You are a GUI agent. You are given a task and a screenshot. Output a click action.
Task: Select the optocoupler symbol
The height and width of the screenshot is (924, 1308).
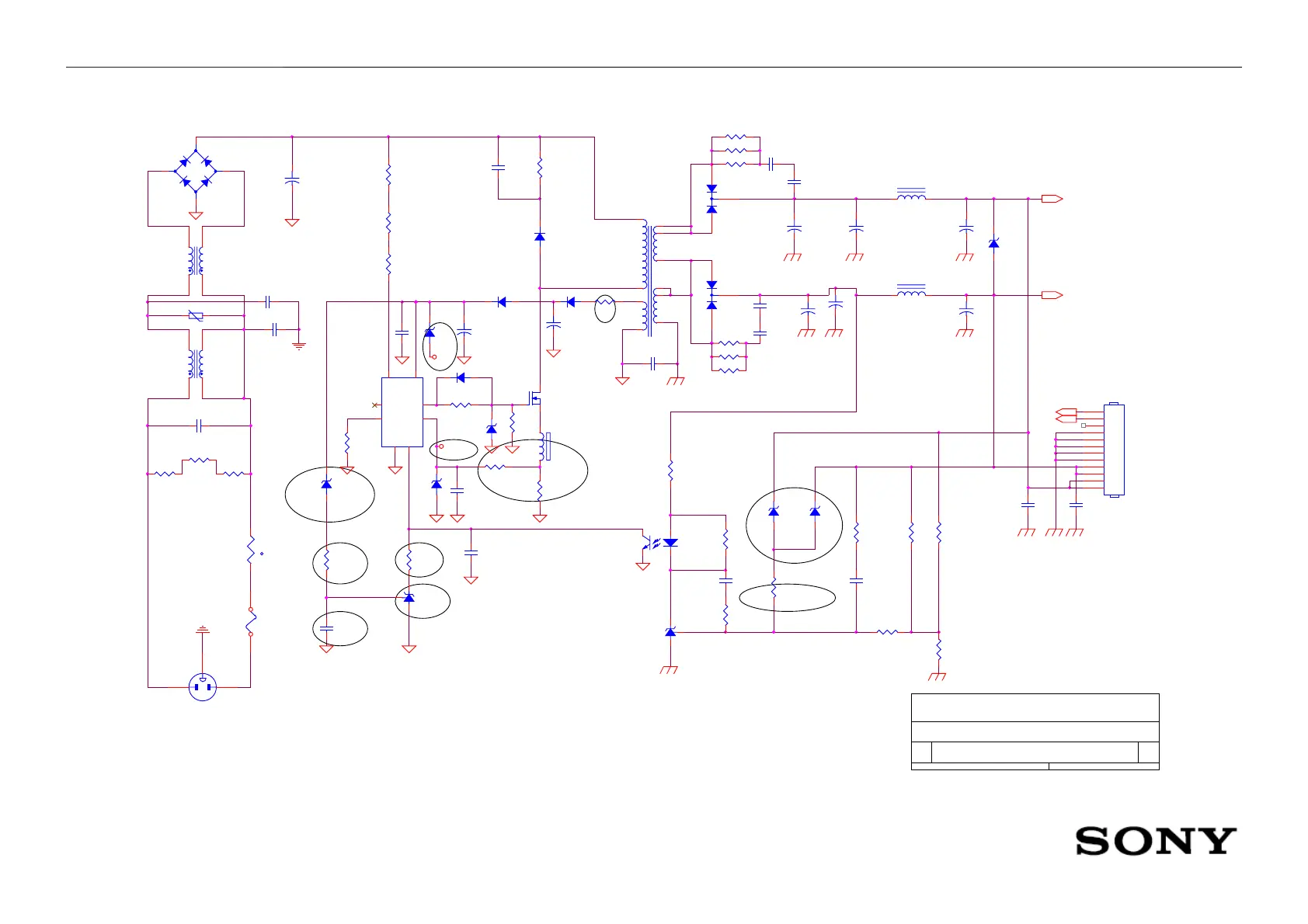pos(659,541)
